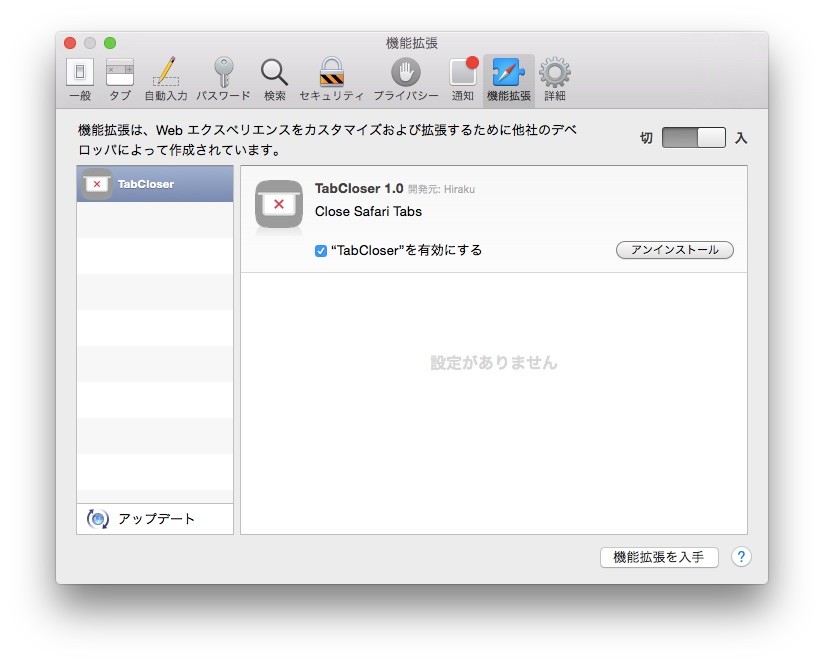Open the パスワード (Passwords) key pane
The image size is (824, 664).
point(223,80)
